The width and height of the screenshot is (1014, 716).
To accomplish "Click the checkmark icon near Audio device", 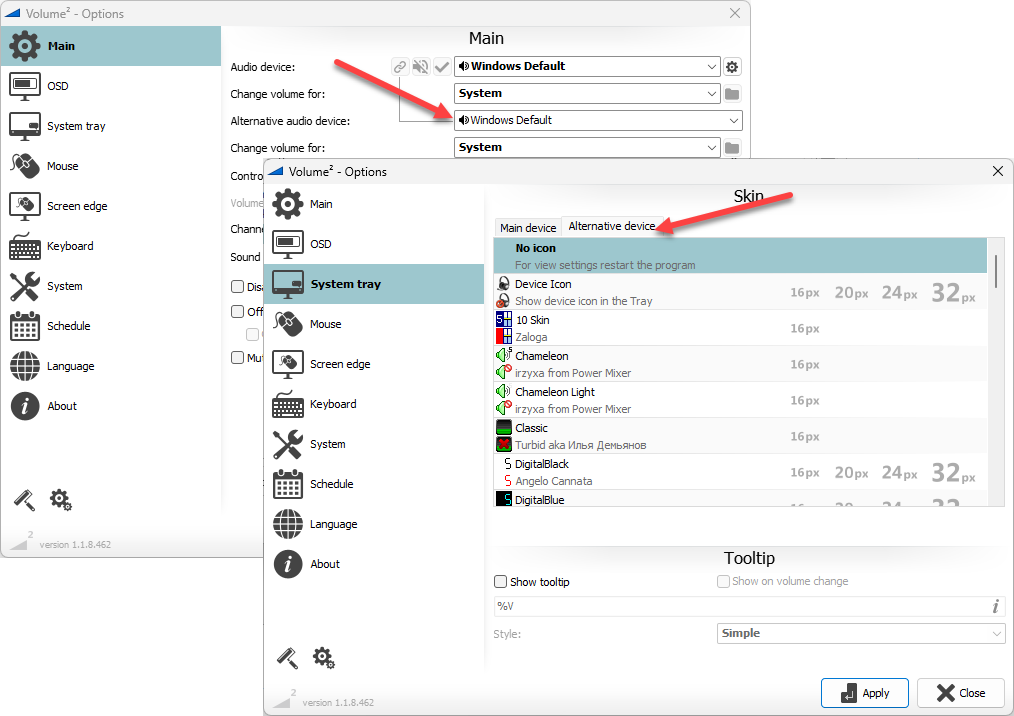I will pos(442,67).
